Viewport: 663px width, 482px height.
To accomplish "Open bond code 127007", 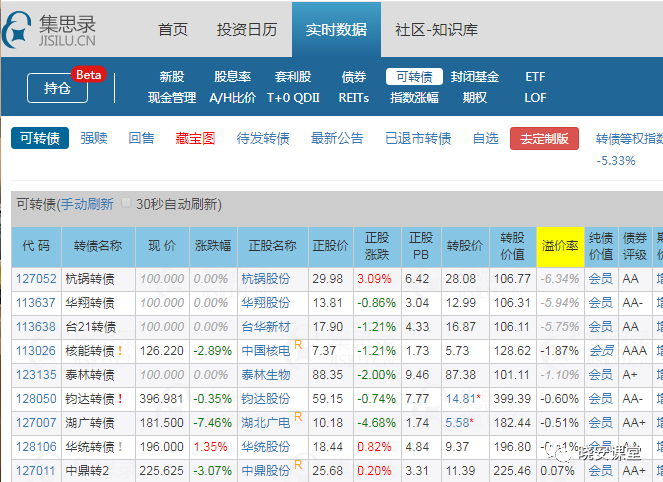I will click(x=36, y=423).
